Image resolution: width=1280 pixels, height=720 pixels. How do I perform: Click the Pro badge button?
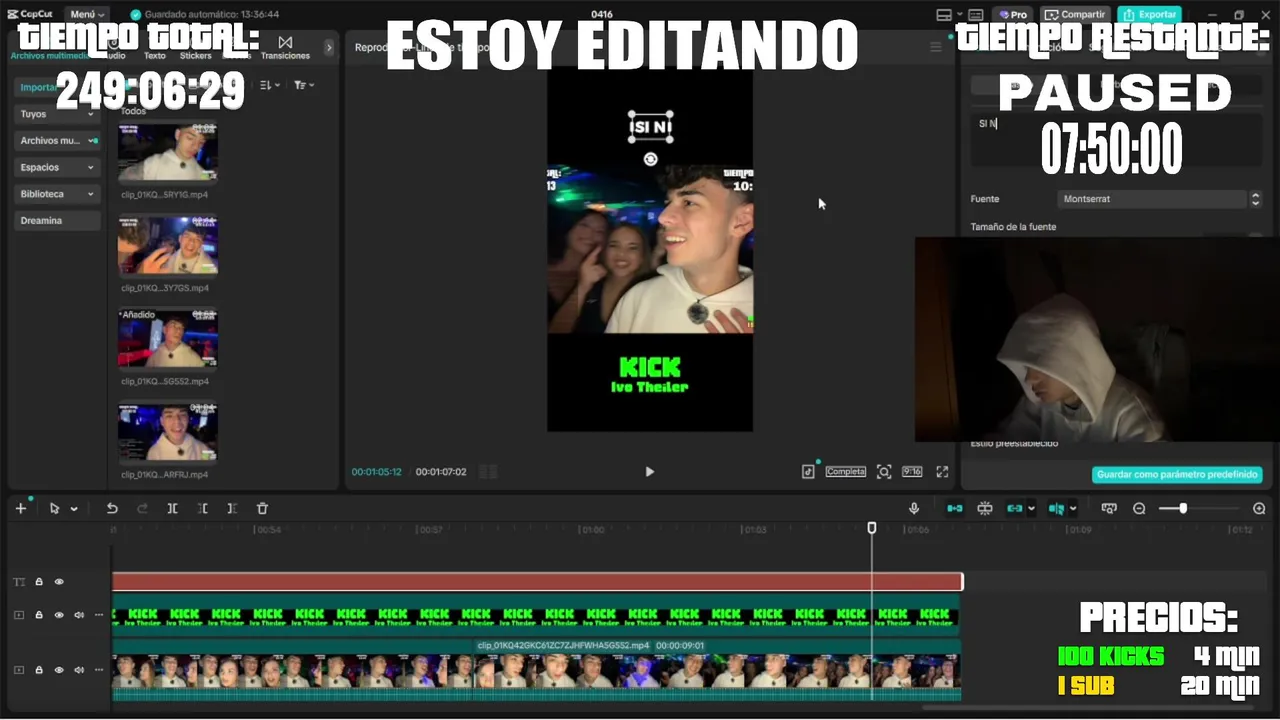(x=1013, y=14)
